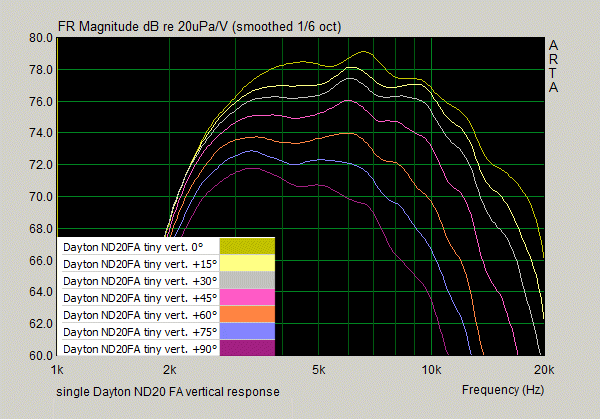Click the 64.0 dB y-axis value
This screenshot has height=419, width=600.
point(41,292)
